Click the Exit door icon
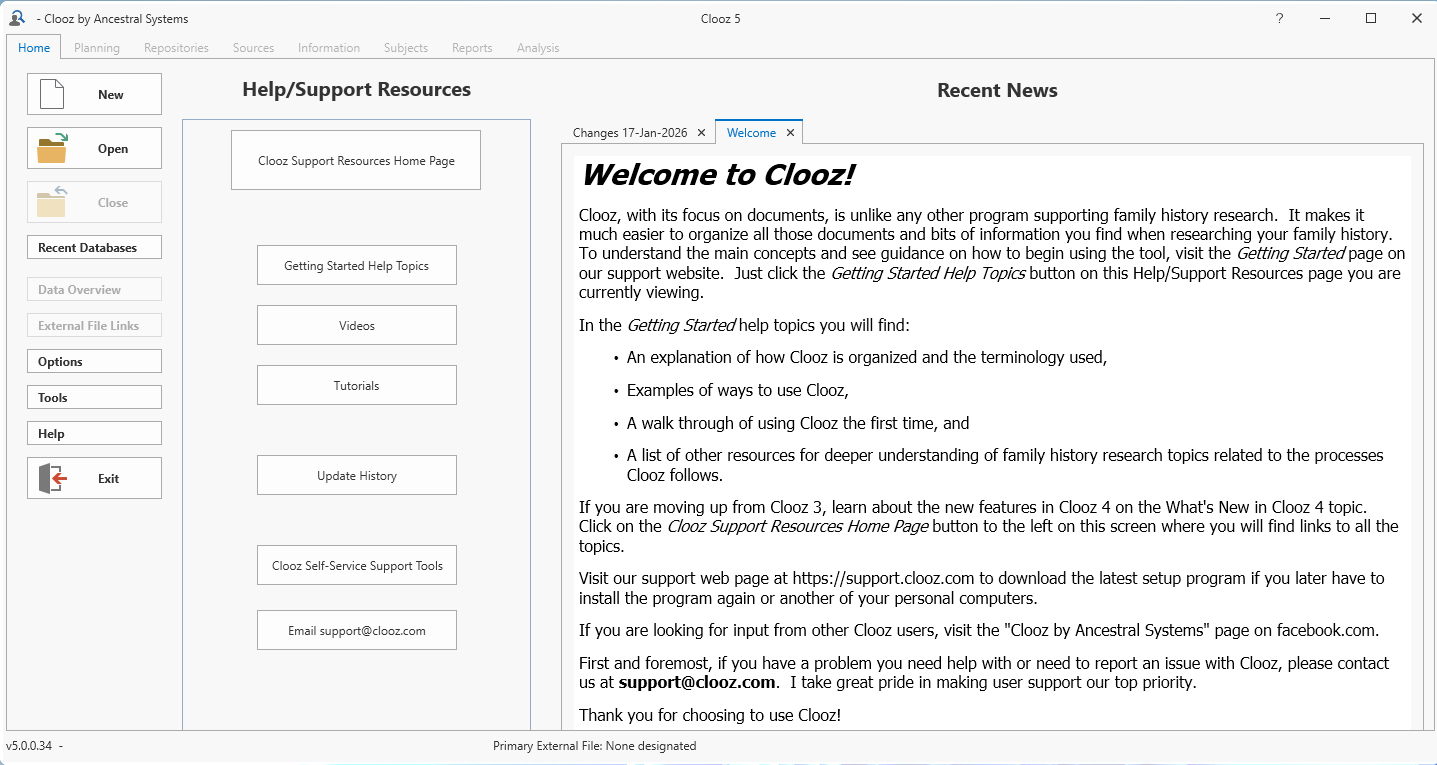 click(52, 478)
